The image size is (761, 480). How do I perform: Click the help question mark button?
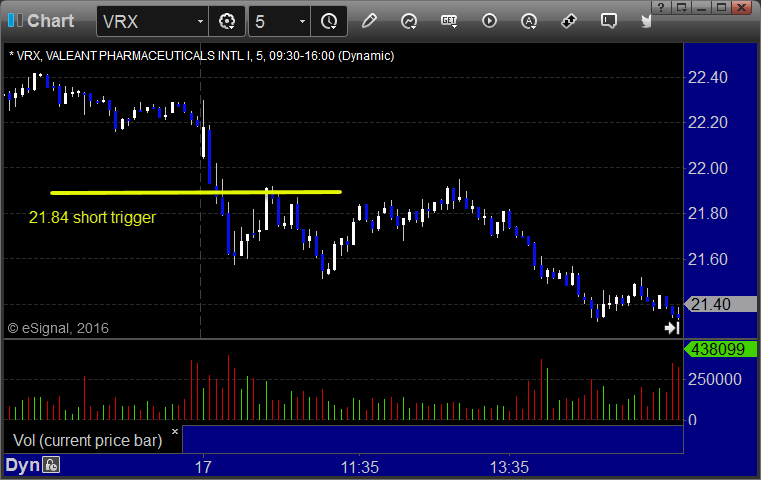click(x=661, y=7)
